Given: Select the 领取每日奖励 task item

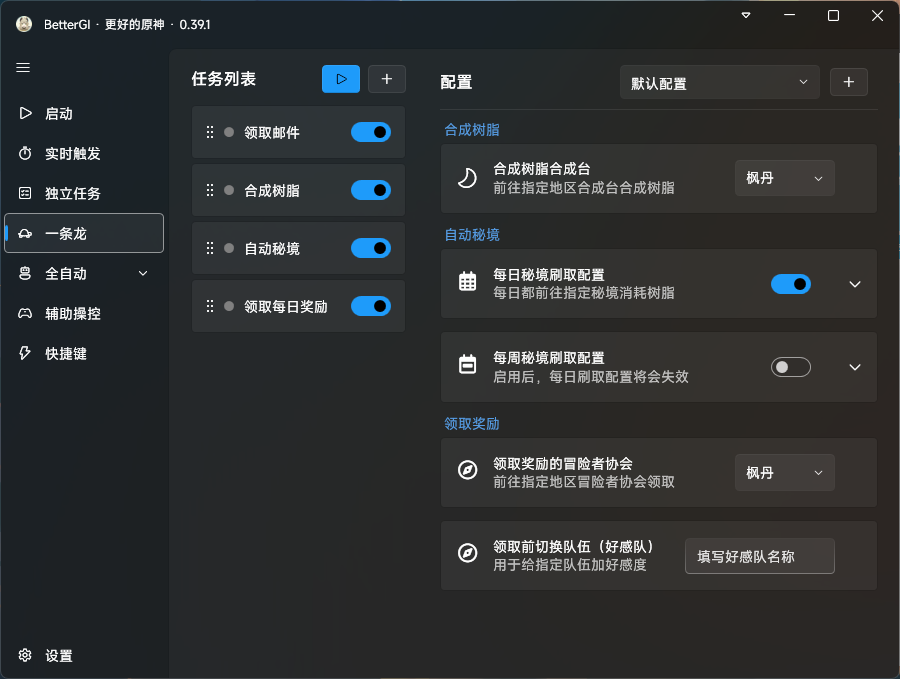Looking at the screenshot, I should coord(285,306).
